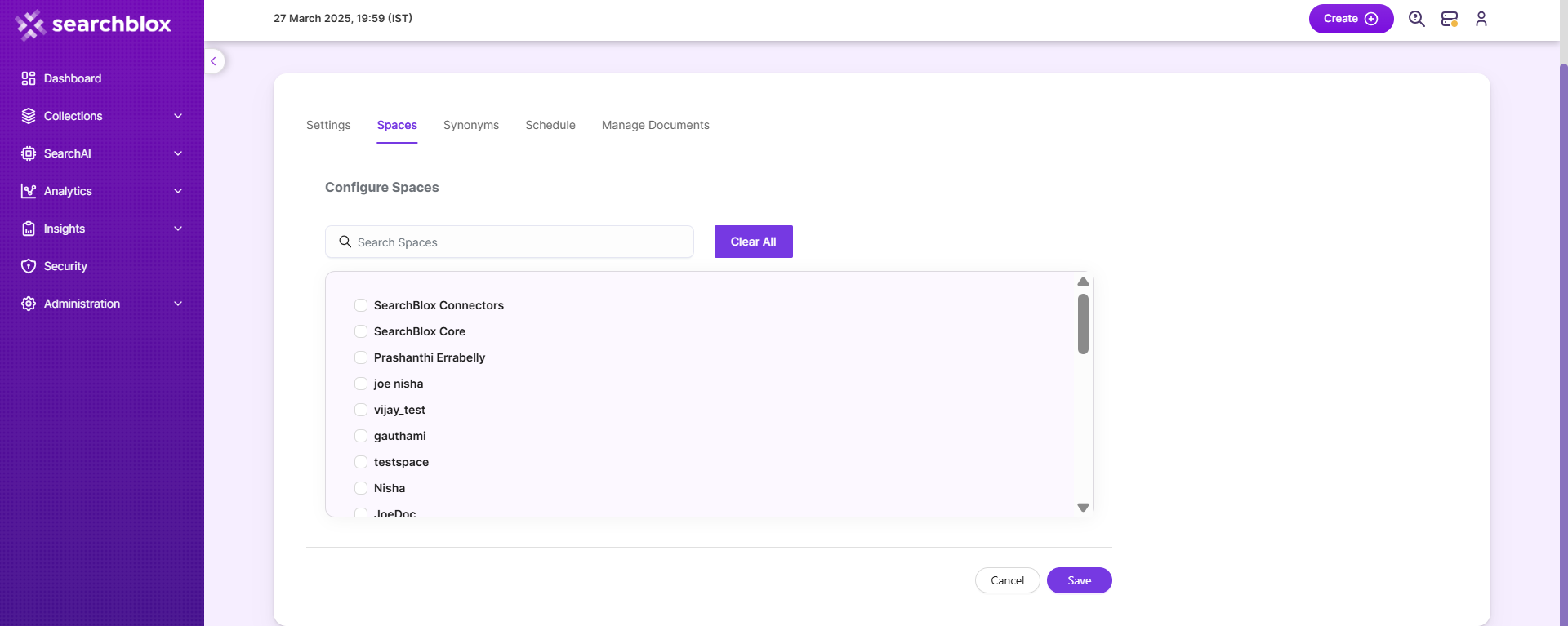This screenshot has height=626, width=1568.
Task: Click the Search Spaces input field
Action: pyautogui.click(x=510, y=242)
